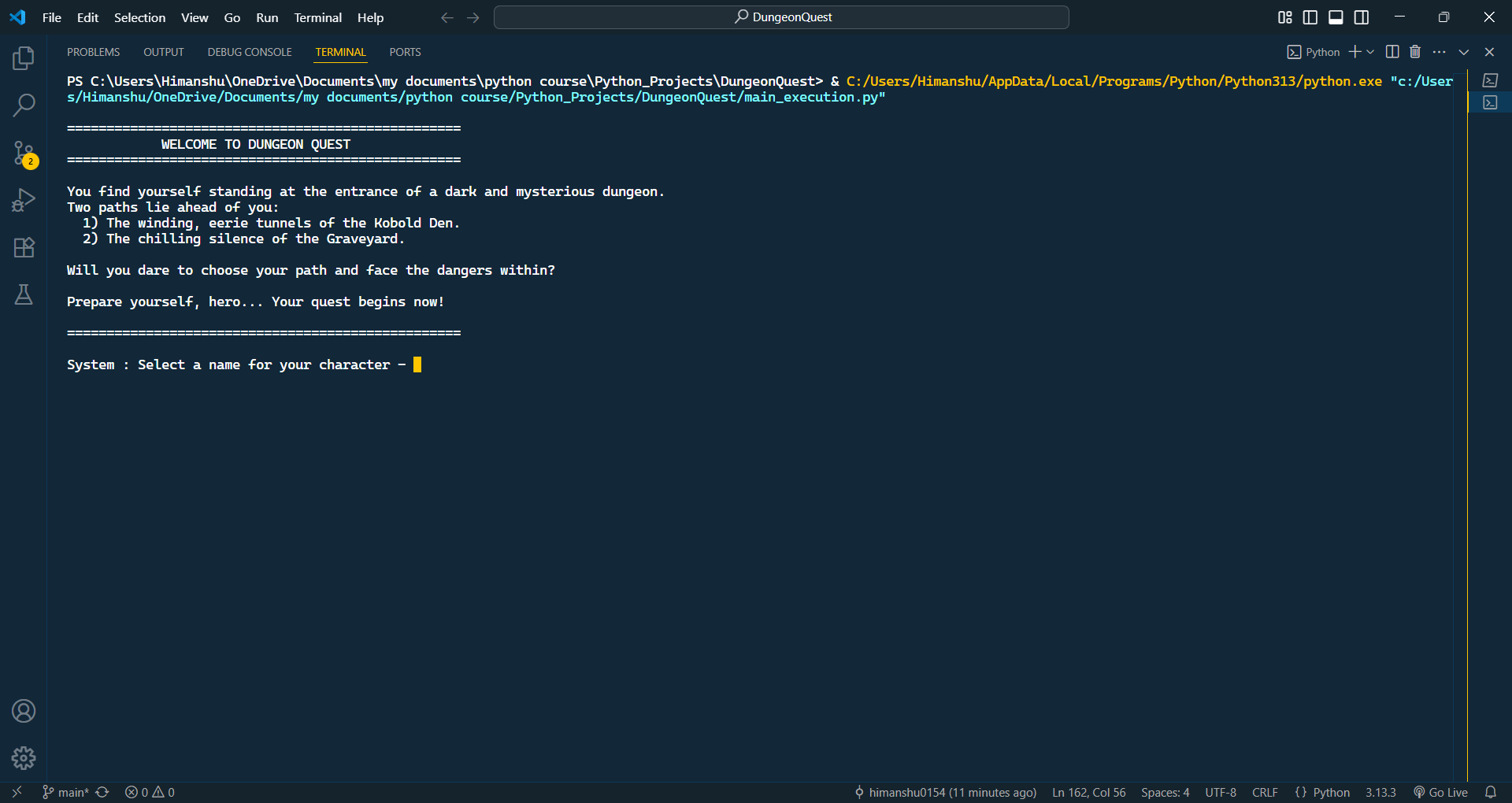Click the Graveyard path option text

pos(244,239)
